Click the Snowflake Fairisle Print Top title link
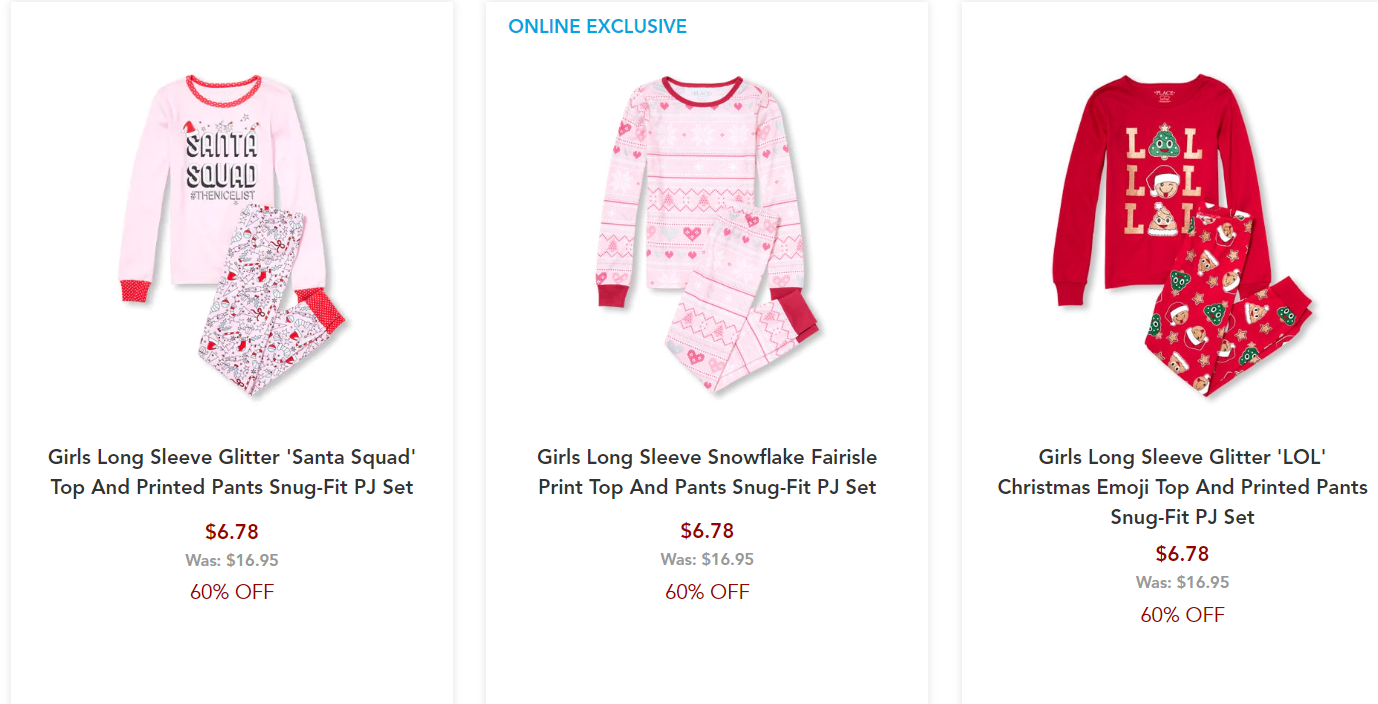 [x=707, y=472]
